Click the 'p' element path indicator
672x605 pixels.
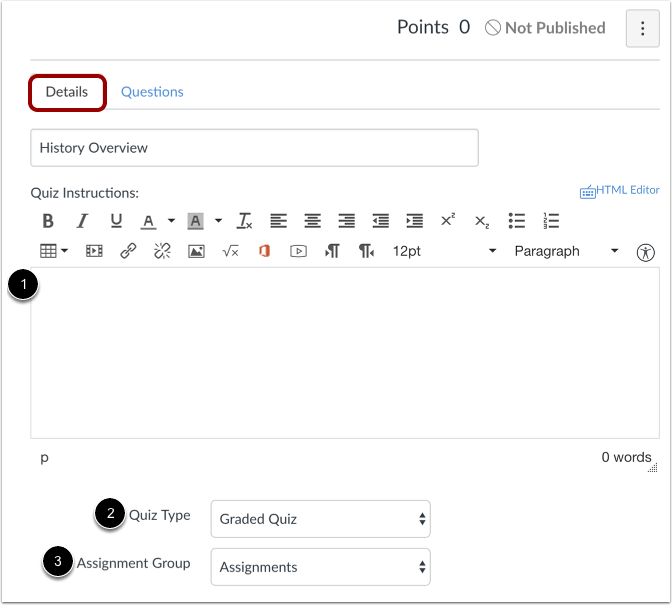pyautogui.click(x=45, y=458)
